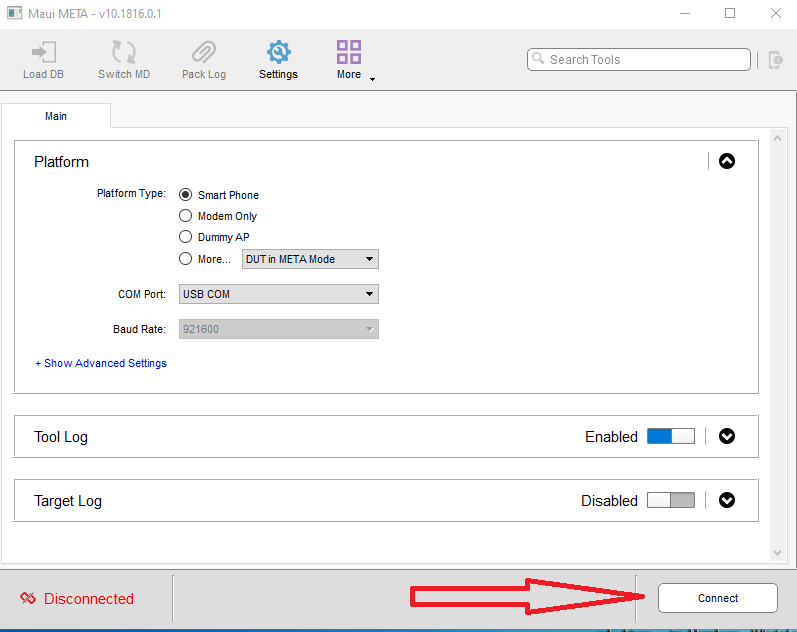Click the Disconnected status text
797x632 pixels.
coord(89,598)
